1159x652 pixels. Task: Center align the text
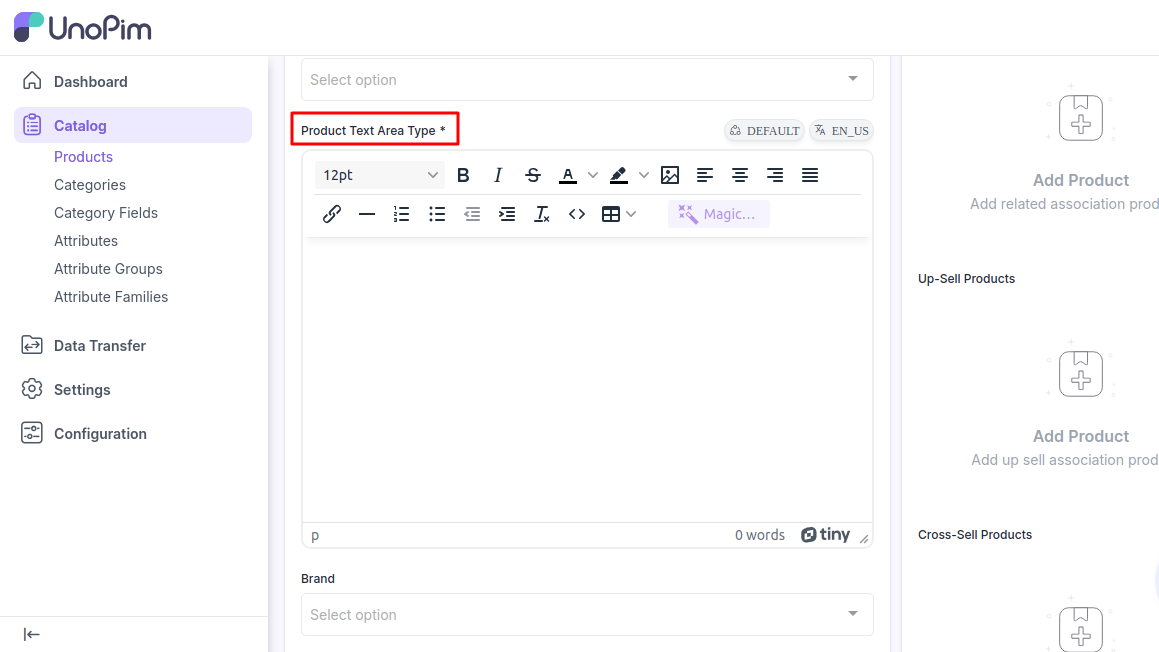coord(740,175)
